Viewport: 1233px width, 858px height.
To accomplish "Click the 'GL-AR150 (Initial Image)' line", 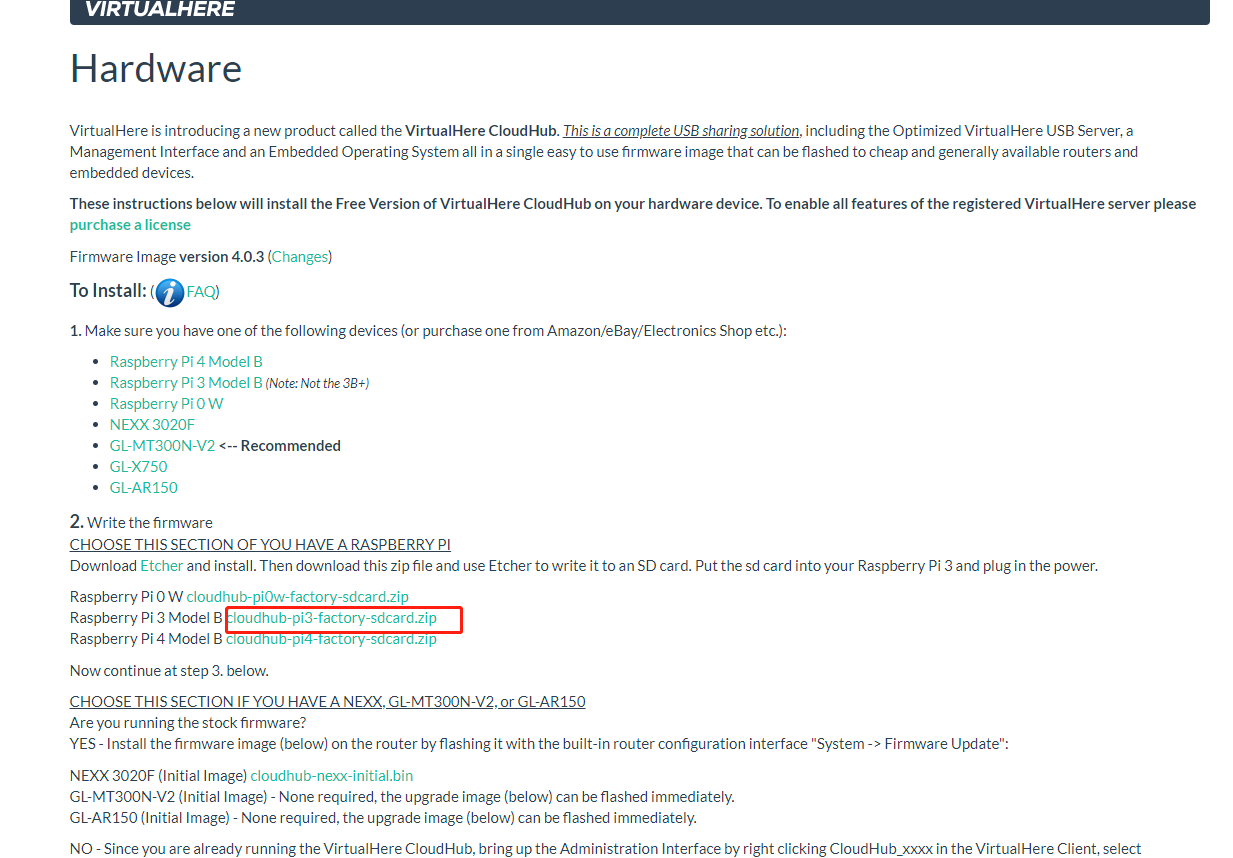I will click(x=383, y=818).
